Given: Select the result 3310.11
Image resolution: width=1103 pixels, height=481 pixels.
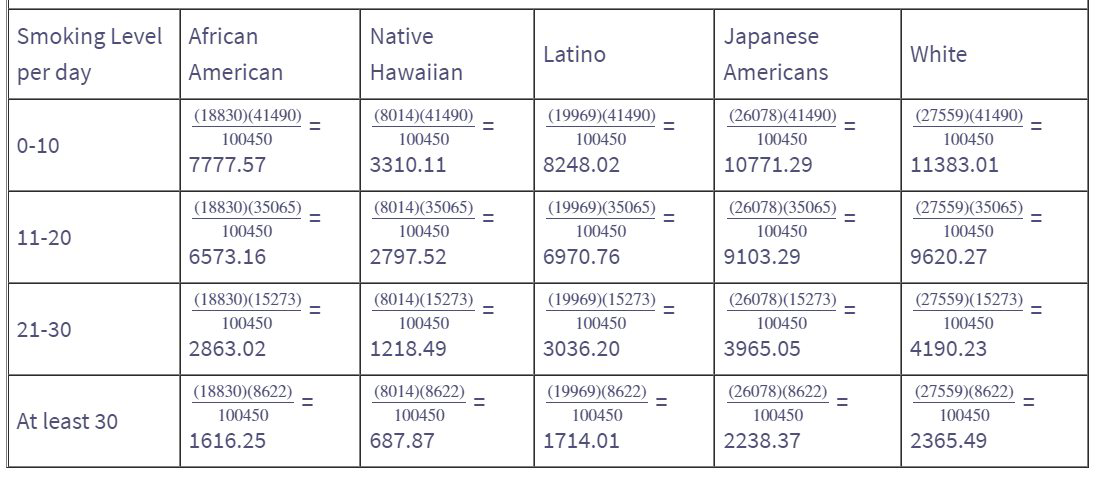Looking at the screenshot, I should pos(408,165).
